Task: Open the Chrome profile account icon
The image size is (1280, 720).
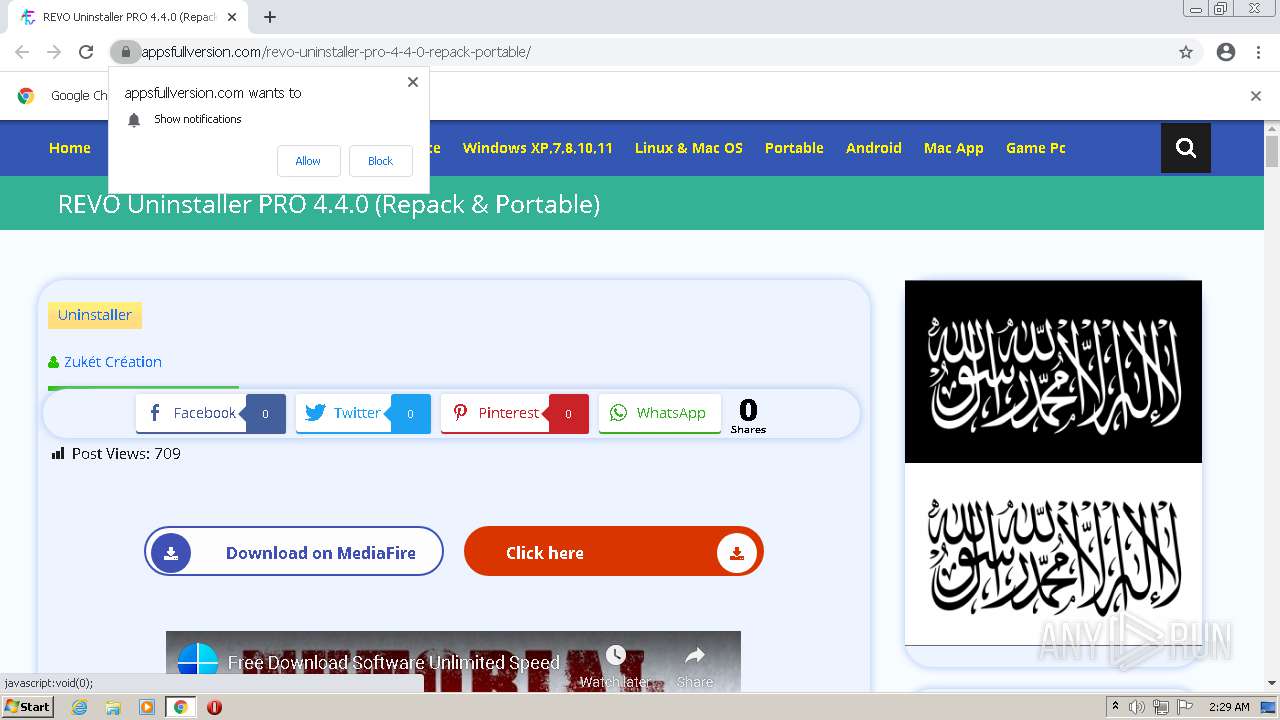Action: (x=1226, y=52)
